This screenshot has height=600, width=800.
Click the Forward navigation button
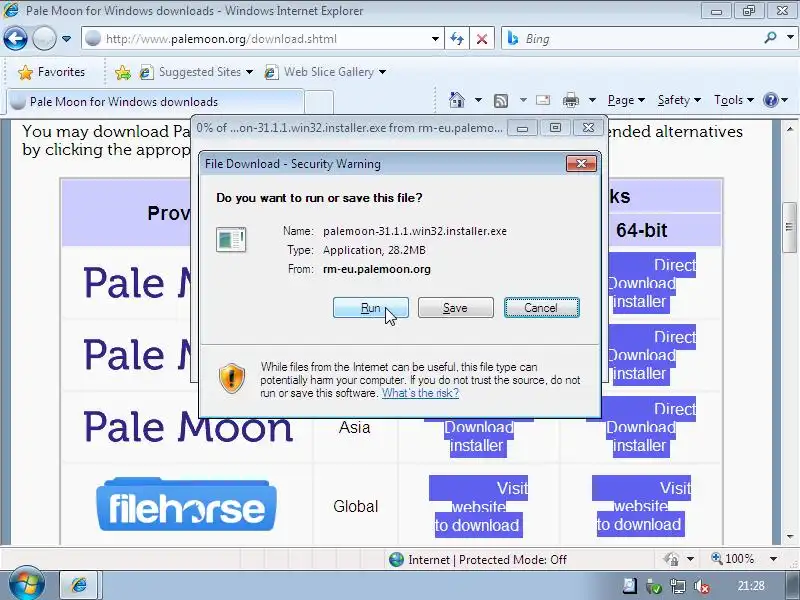tap(44, 39)
